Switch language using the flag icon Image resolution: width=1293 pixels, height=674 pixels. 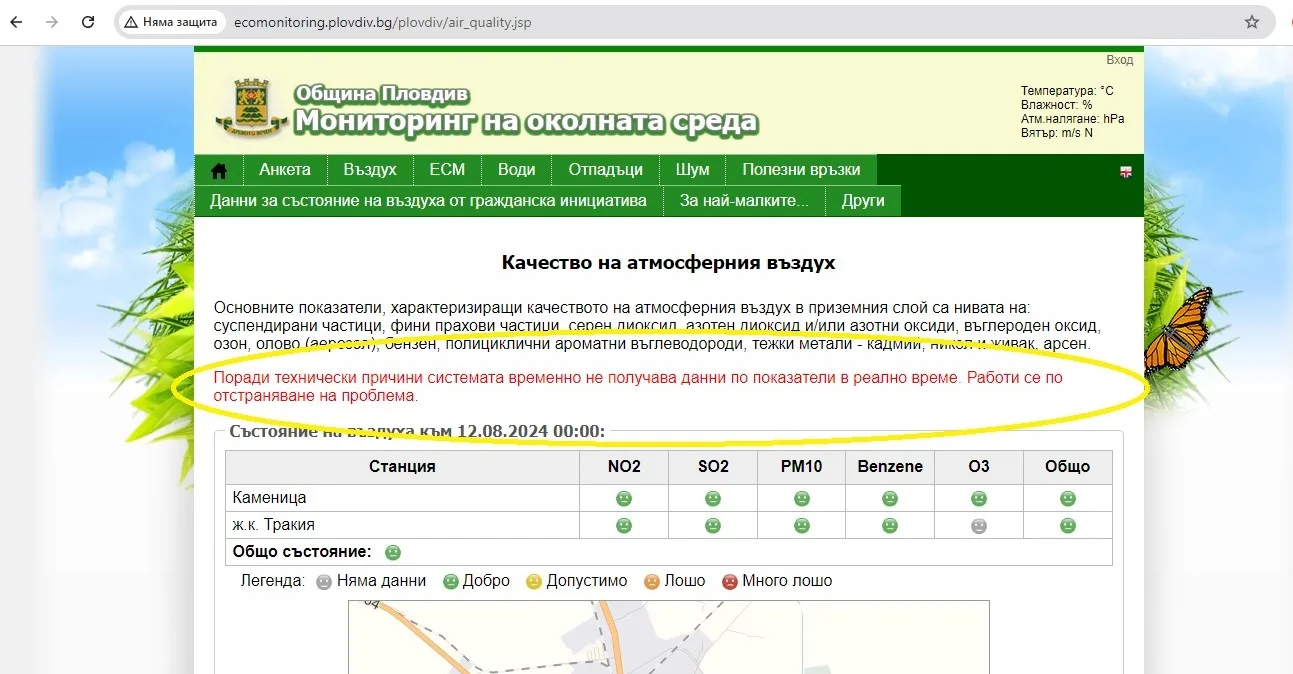coord(1125,172)
